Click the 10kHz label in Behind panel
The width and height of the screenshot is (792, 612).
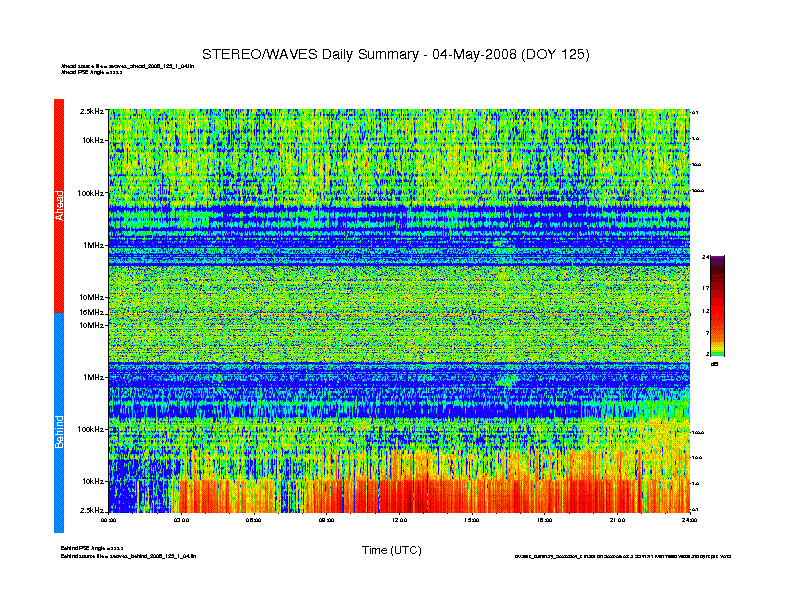93,481
